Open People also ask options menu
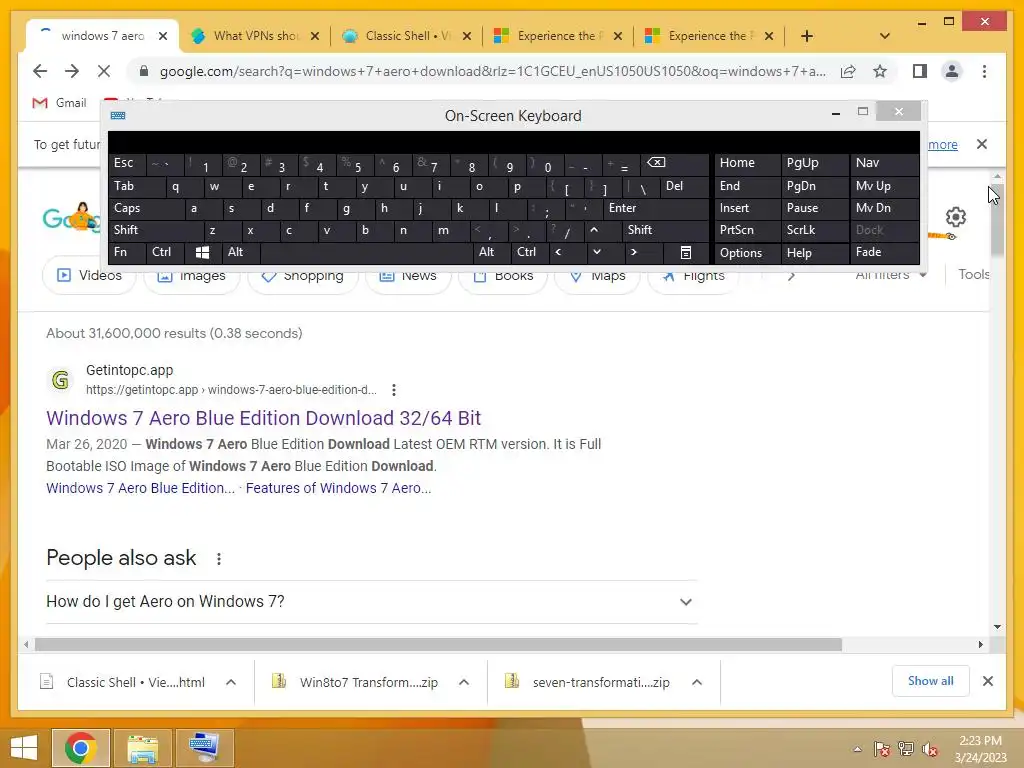This screenshot has width=1024, height=768. click(x=219, y=559)
